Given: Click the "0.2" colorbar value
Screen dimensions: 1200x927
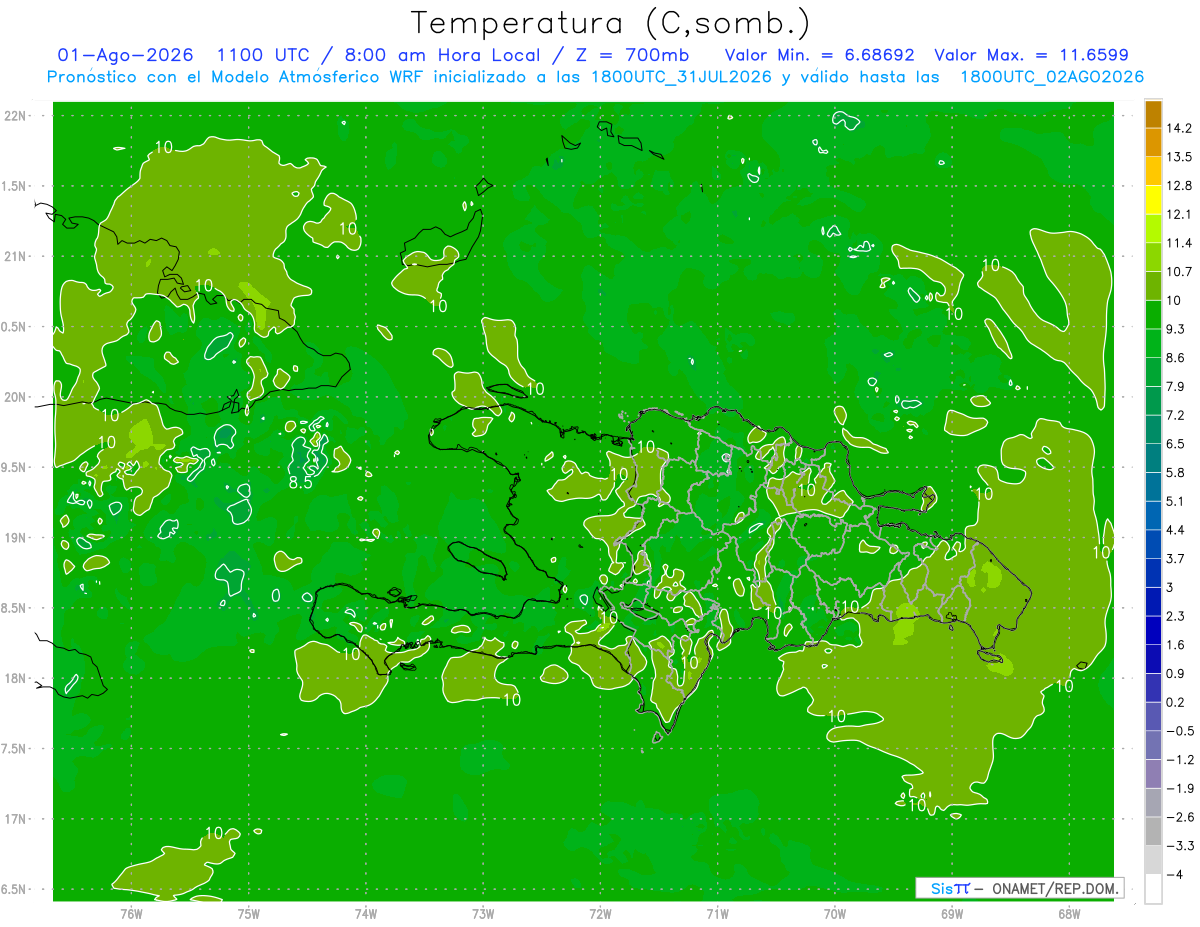Looking at the screenshot, I should [x=1176, y=702].
